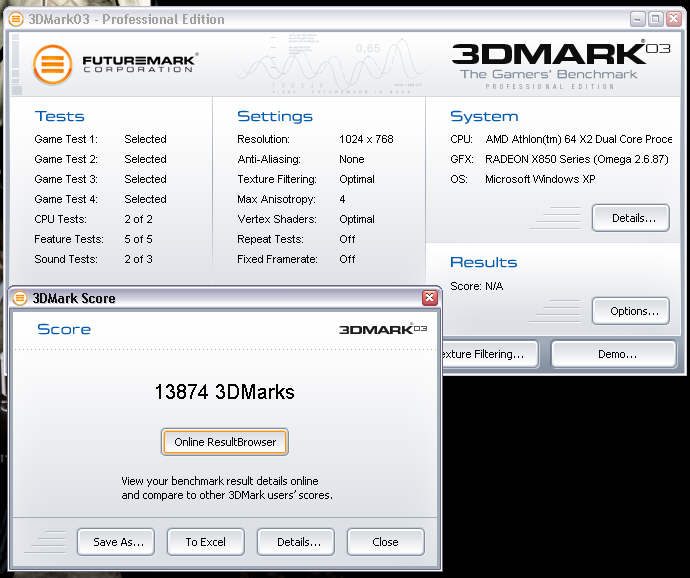Viewport: 690px width, 578px height.
Task: Click 3DMARK03 logo in Score dialog
Action: [x=383, y=329]
